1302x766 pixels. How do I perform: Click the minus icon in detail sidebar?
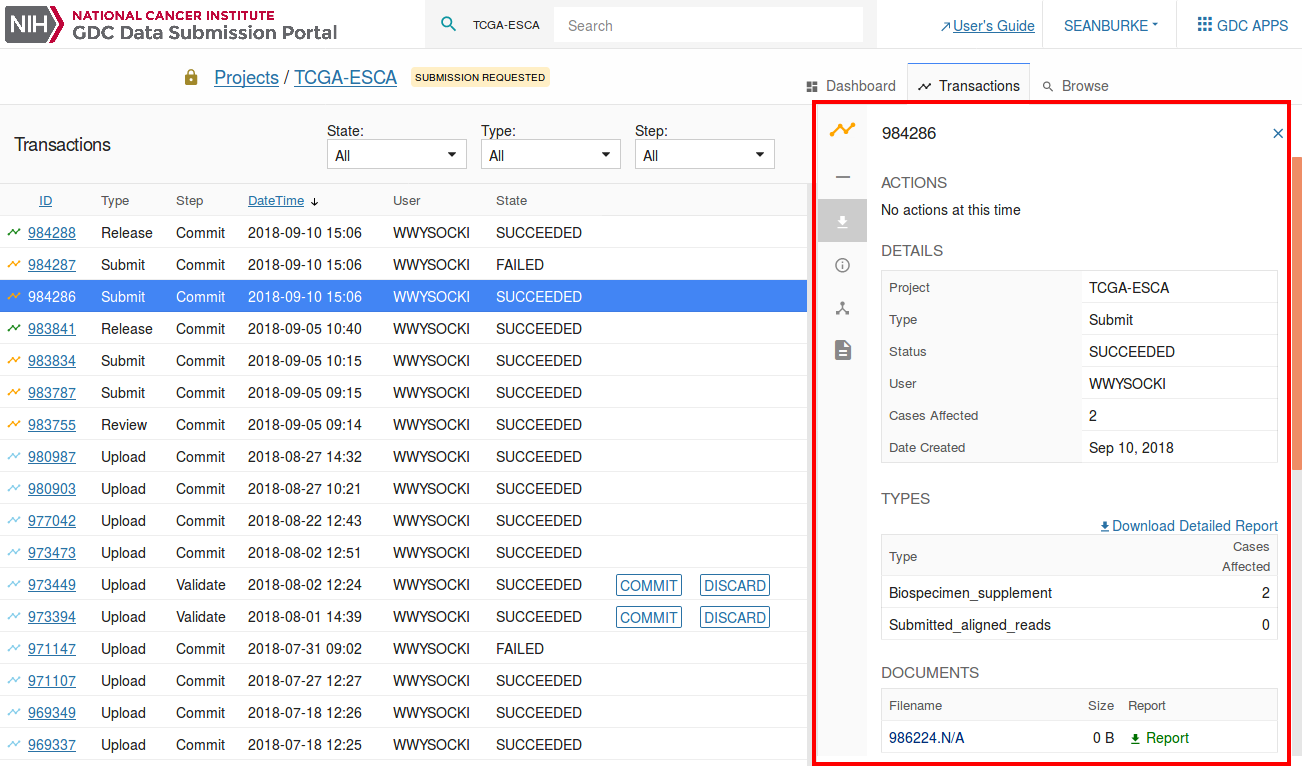(x=842, y=177)
